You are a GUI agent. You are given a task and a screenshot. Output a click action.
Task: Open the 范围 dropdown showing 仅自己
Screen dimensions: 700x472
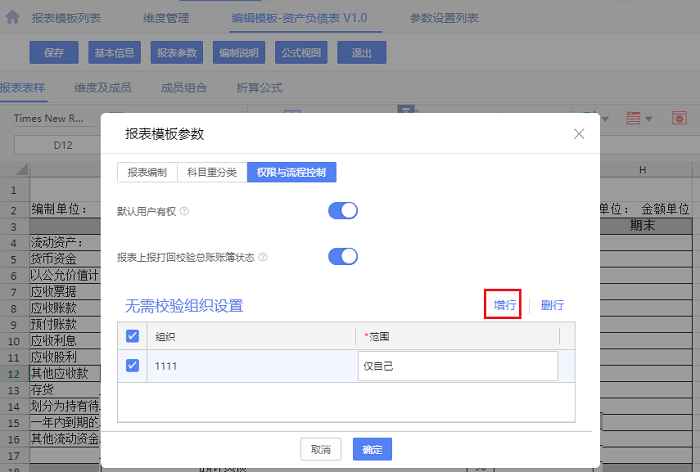click(x=457, y=366)
